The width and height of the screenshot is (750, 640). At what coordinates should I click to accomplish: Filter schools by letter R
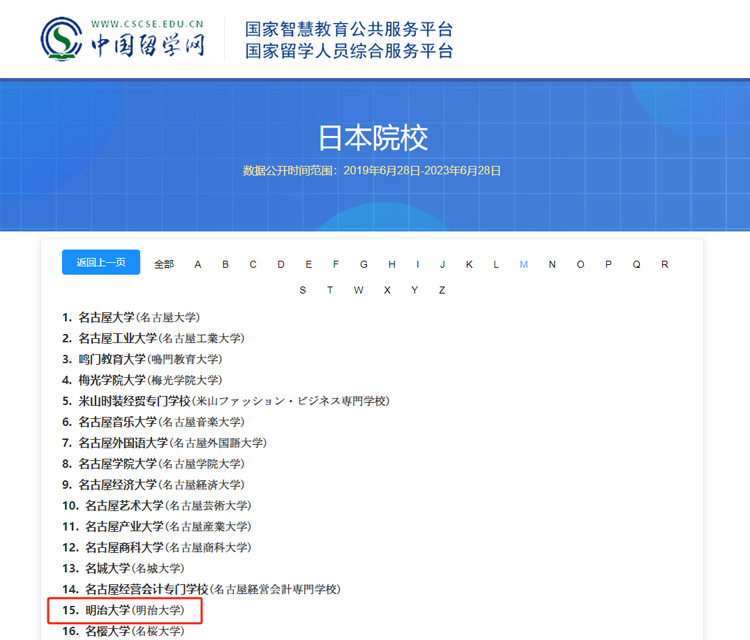[x=664, y=264]
